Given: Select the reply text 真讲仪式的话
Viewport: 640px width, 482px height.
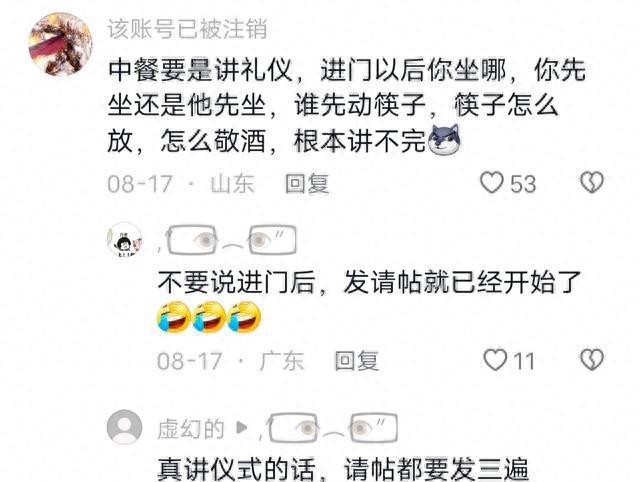Looking at the screenshot, I should tap(343, 469).
